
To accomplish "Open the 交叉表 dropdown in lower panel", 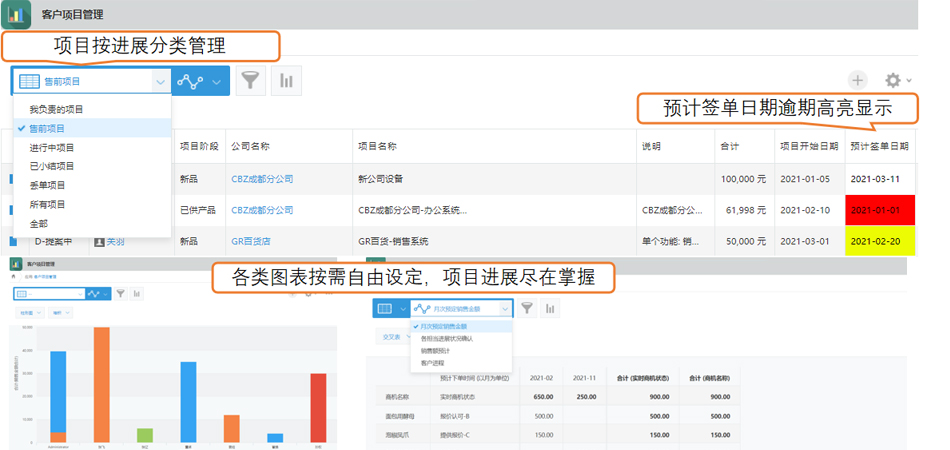I will 397,337.
